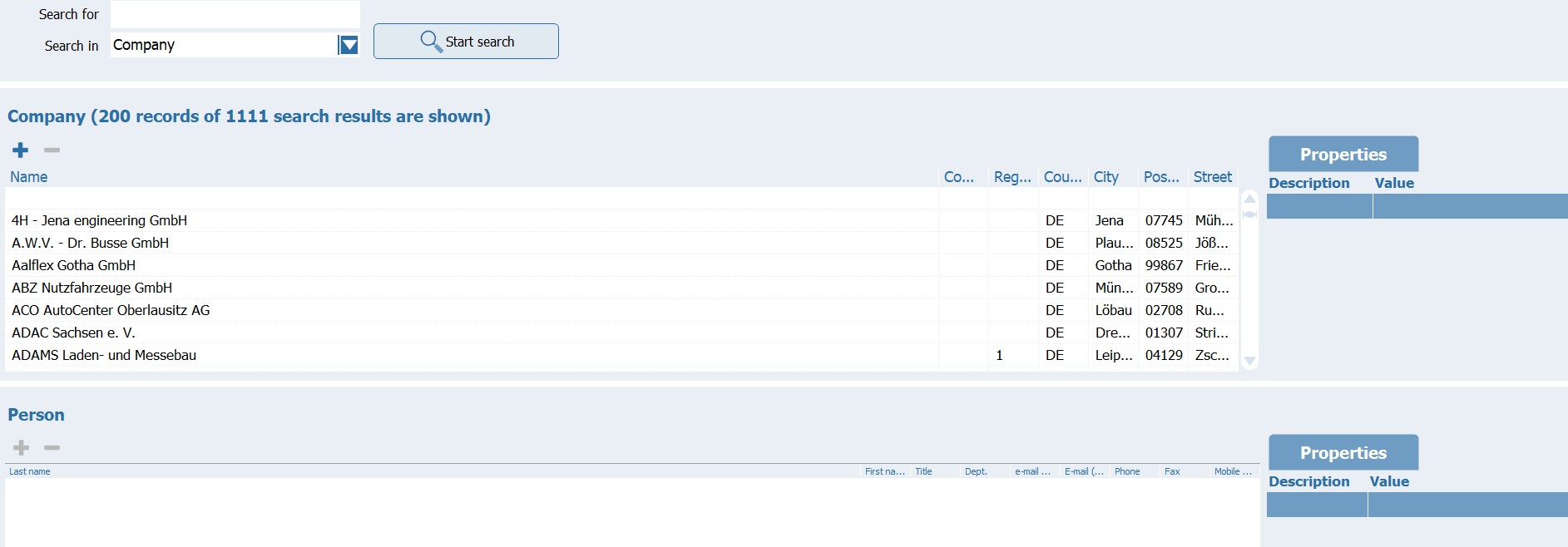Remove person with the minus icon

coord(52,447)
